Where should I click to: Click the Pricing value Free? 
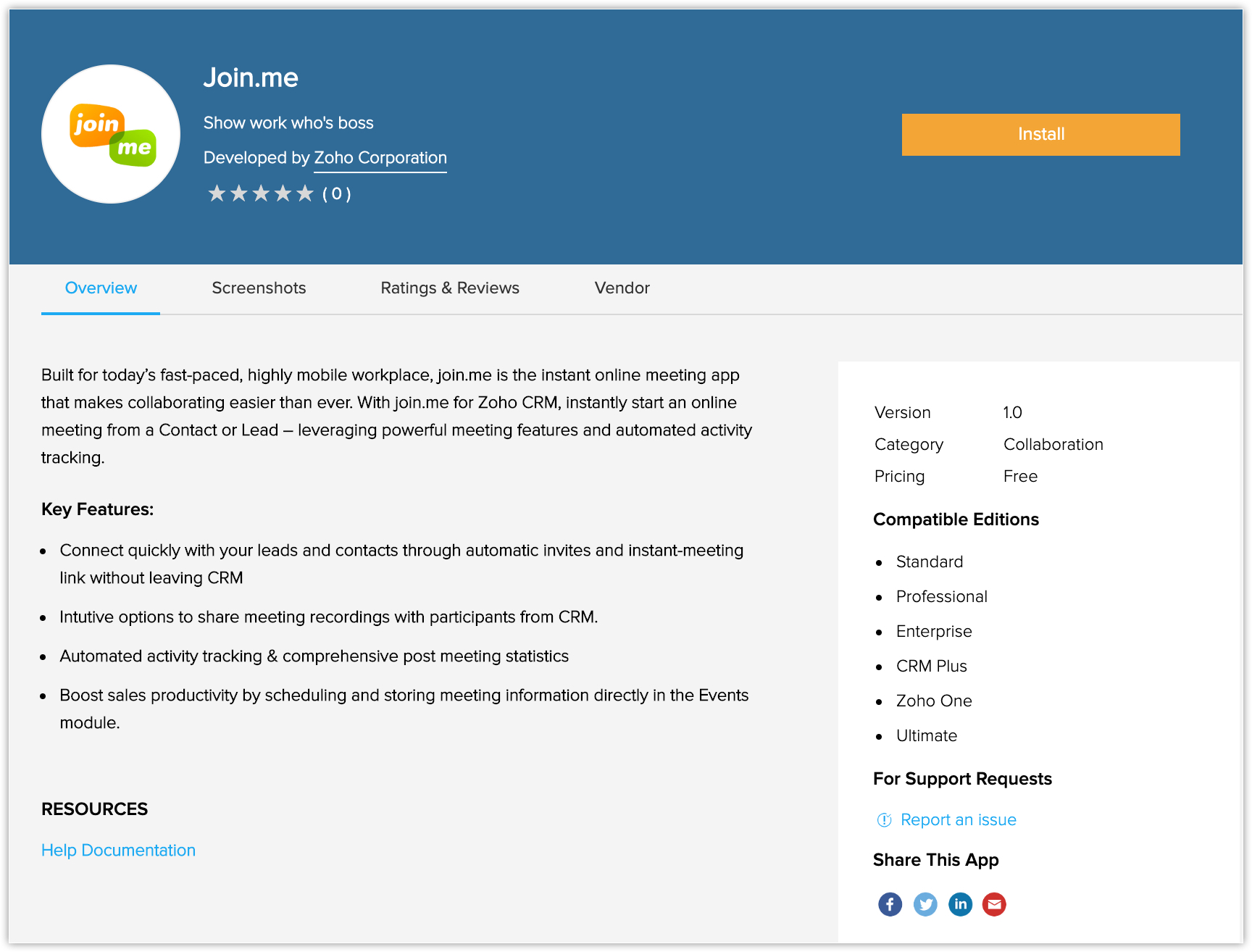coord(1020,477)
